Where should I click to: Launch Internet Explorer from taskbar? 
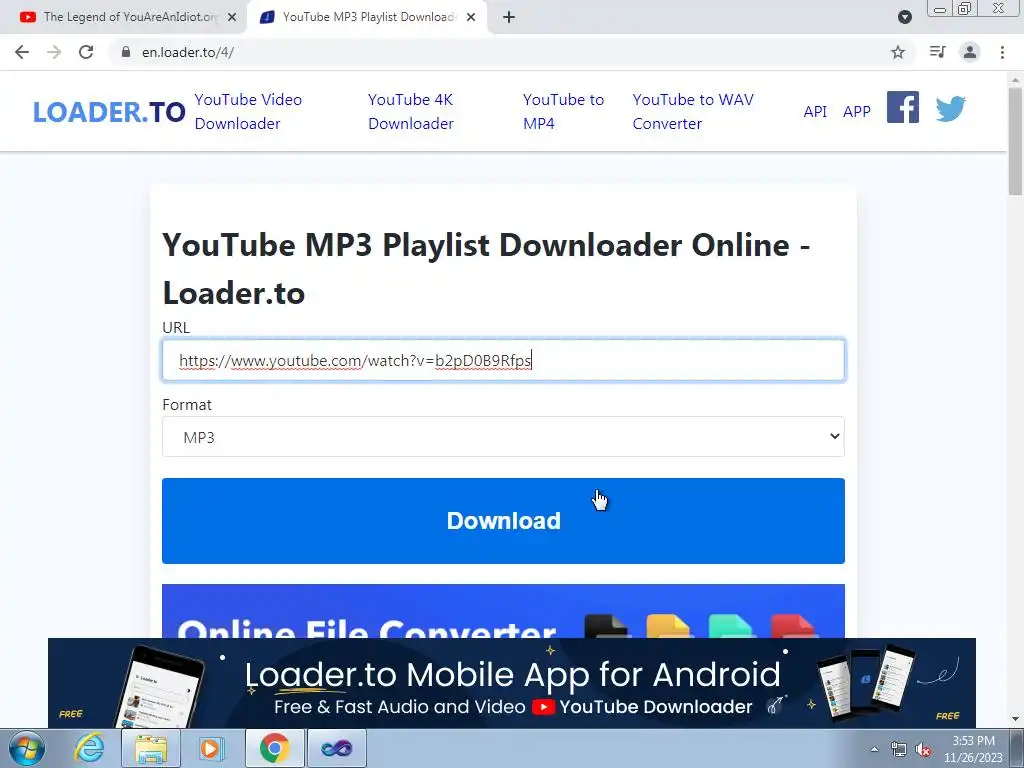(x=89, y=748)
